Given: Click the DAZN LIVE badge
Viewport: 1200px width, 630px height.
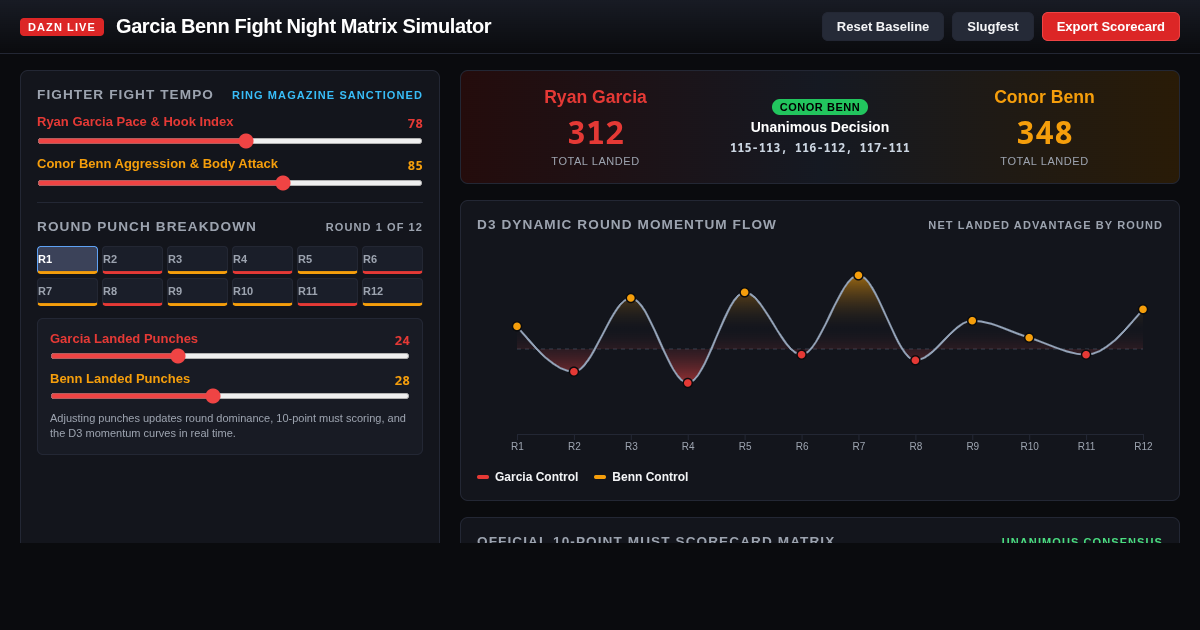Looking at the screenshot, I should (62, 27).
